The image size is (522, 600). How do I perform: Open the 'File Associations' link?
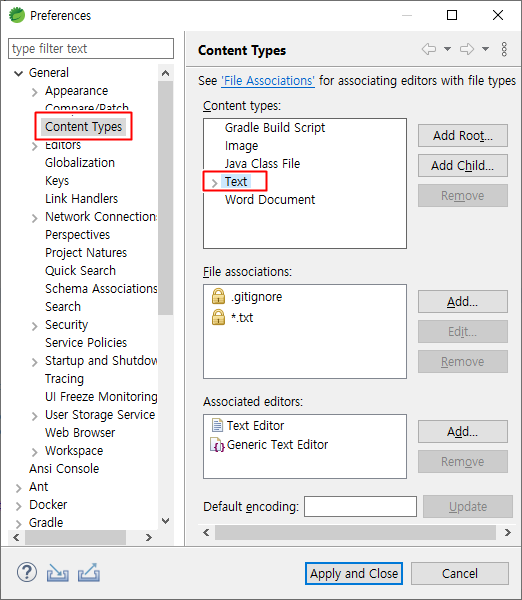coord(268,81)
